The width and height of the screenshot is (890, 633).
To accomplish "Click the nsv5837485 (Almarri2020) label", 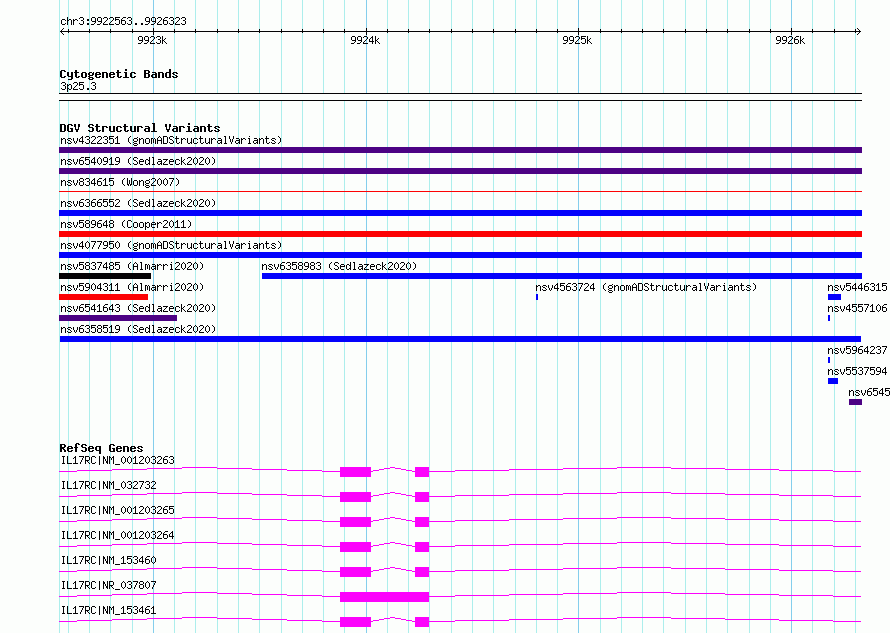I will coord(132,266).
